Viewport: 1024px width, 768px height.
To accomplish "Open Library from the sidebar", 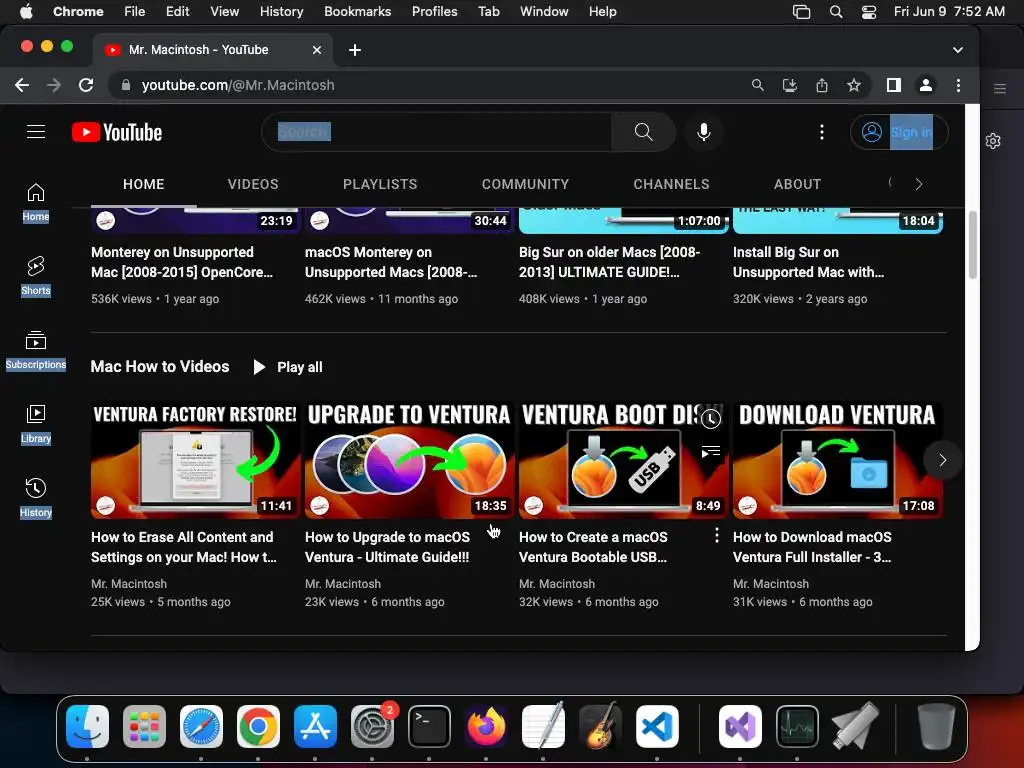I will pos(36,424).
